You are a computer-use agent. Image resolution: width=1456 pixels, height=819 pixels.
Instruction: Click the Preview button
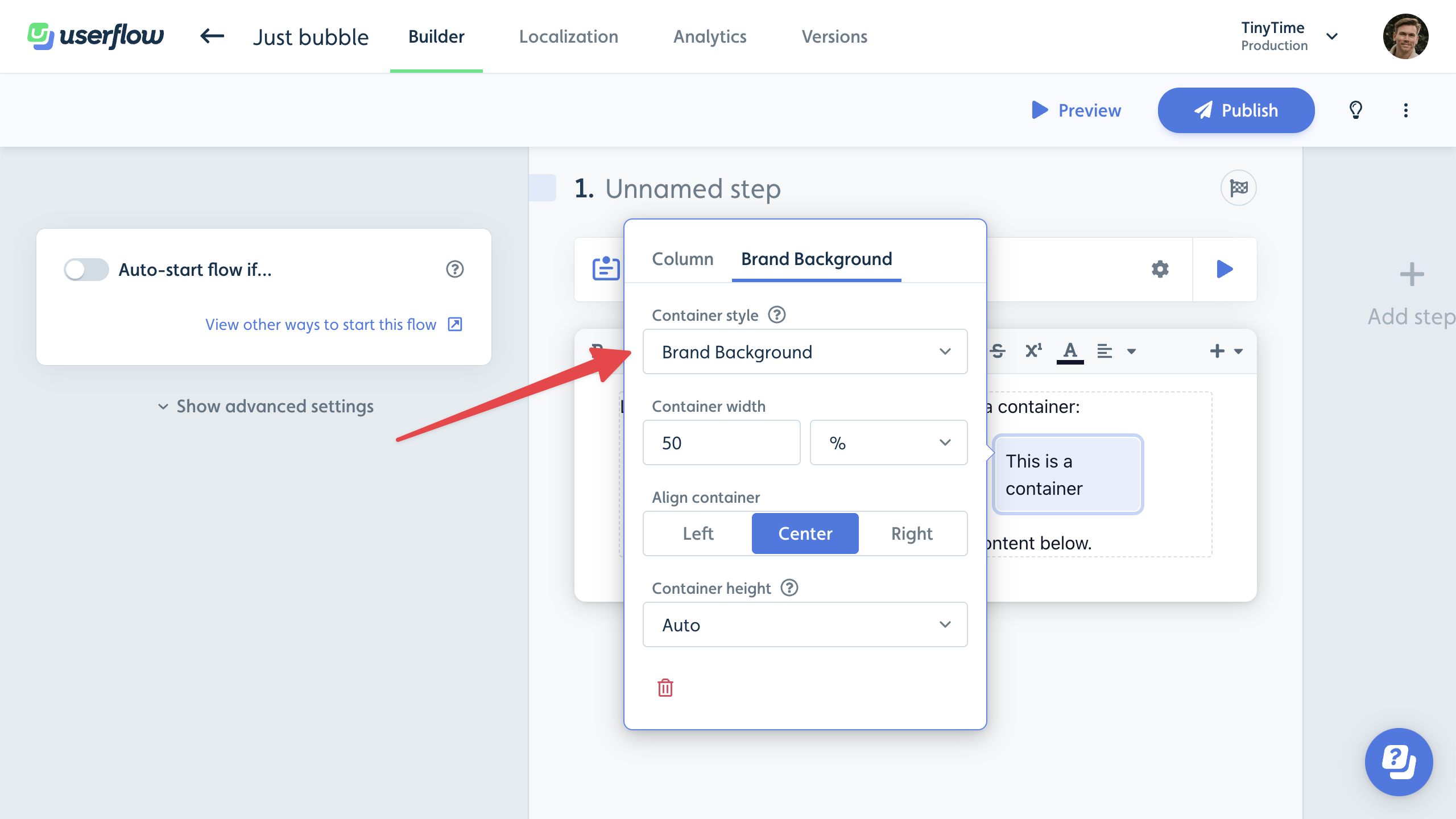1076,110
